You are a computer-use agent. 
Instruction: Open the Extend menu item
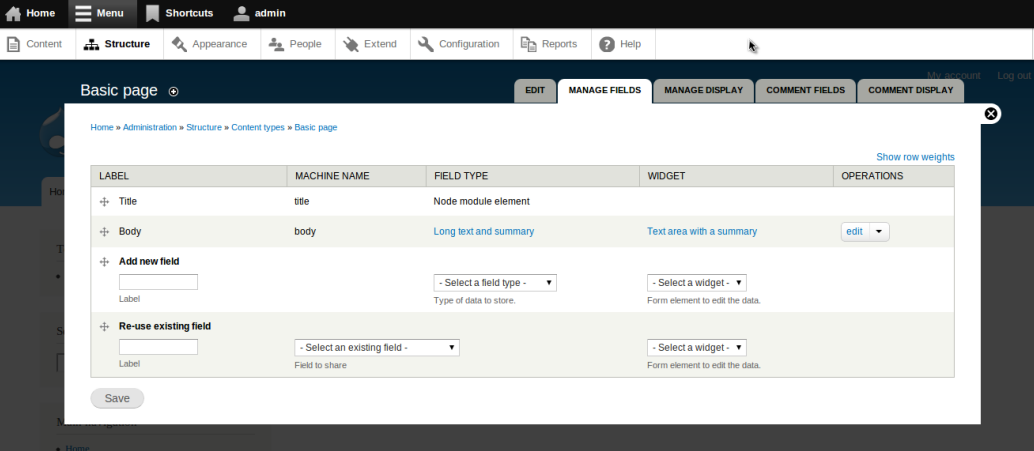[373, 44]
